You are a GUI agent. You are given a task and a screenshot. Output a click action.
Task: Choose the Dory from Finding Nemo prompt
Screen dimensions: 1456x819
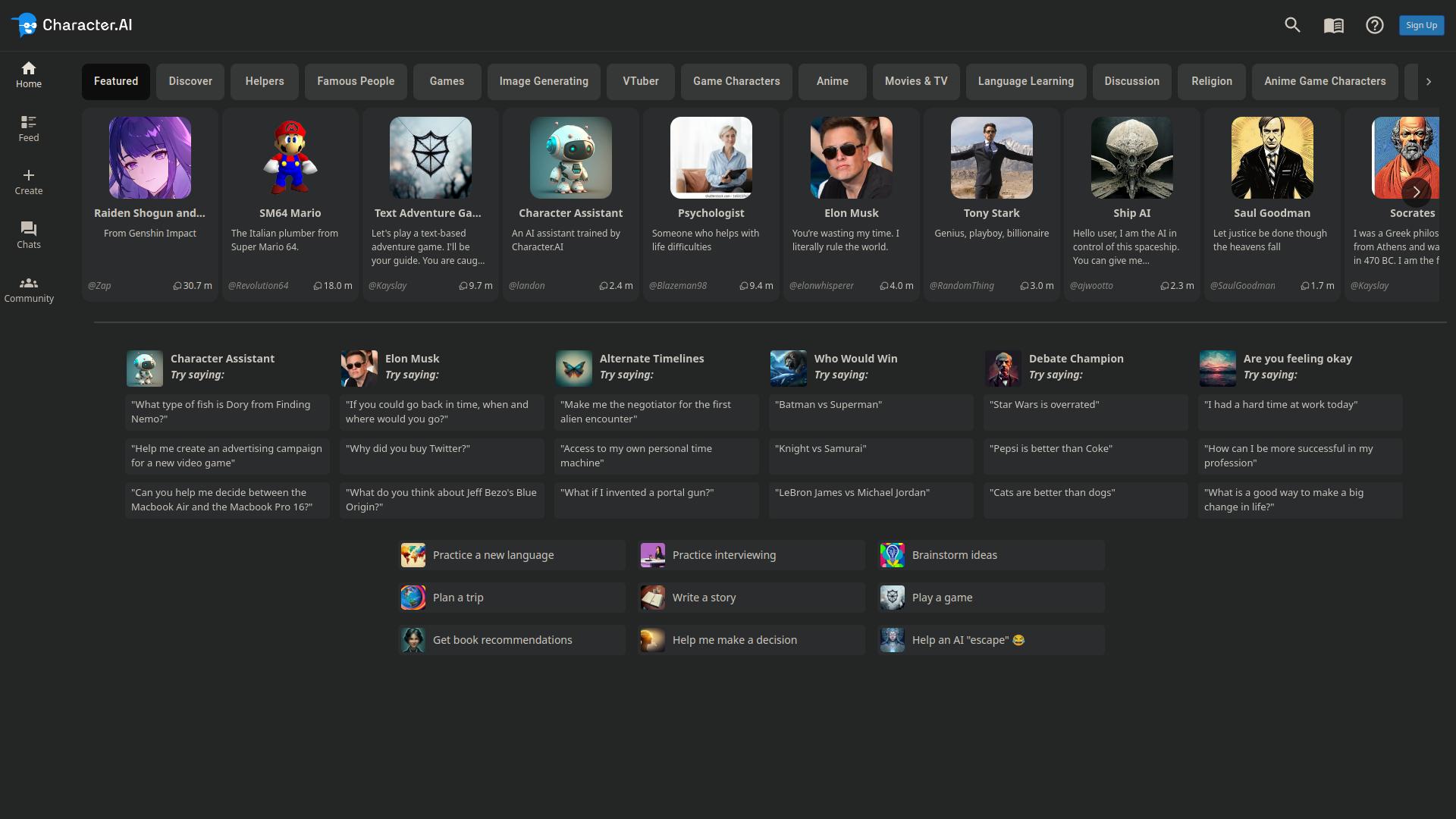point(227,412)
